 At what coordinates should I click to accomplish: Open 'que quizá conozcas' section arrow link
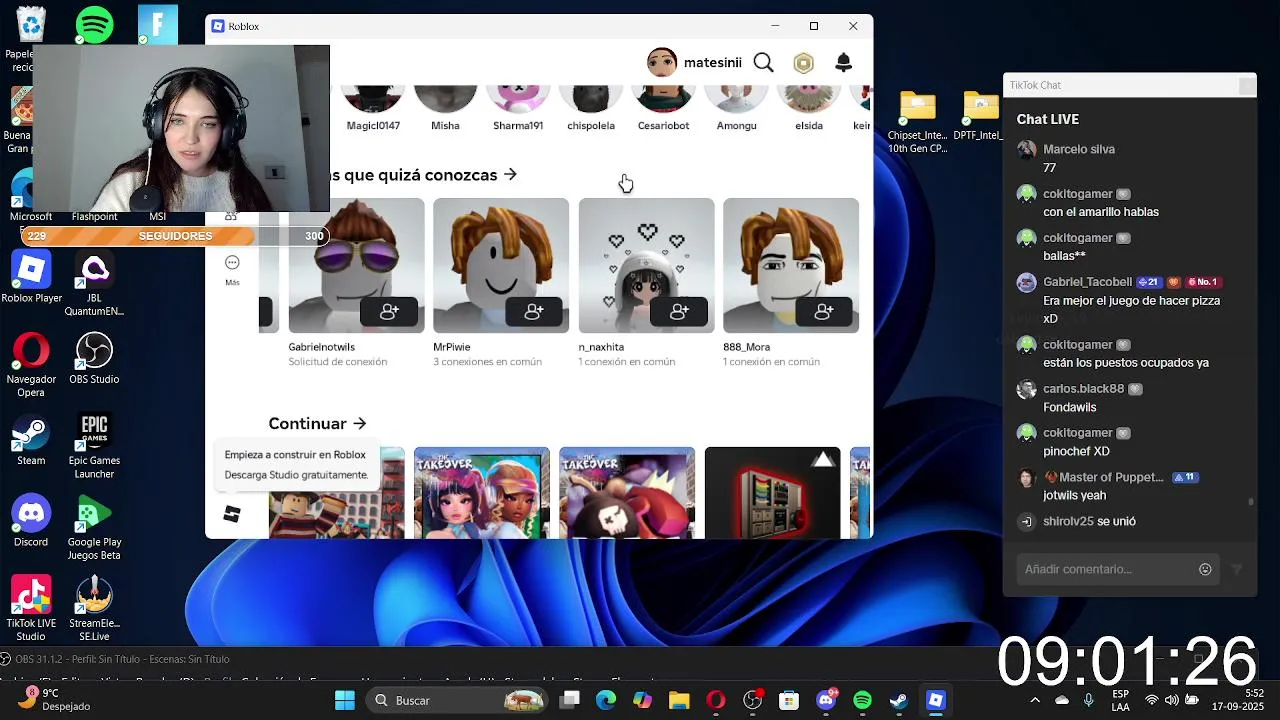point(510,174)
